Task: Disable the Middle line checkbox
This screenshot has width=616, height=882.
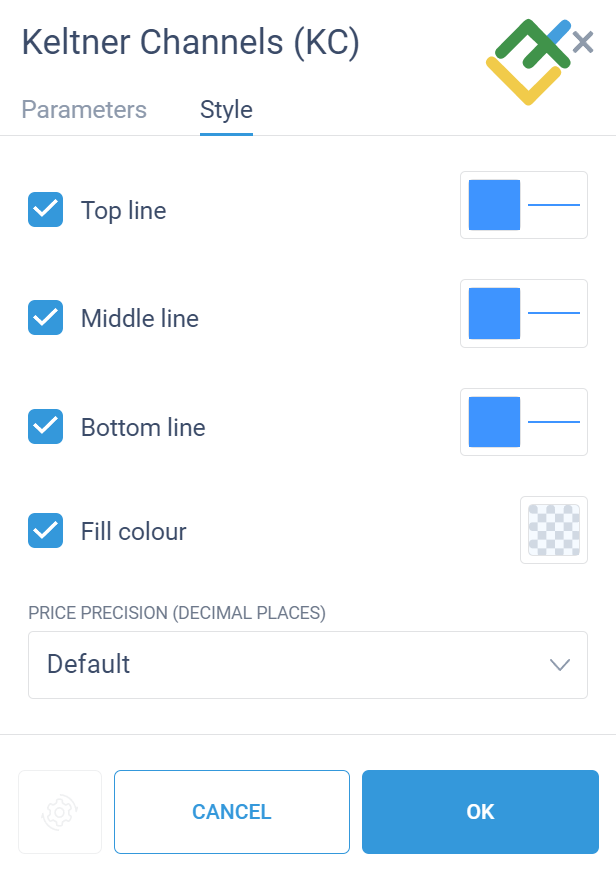Action: coord(46,318)
